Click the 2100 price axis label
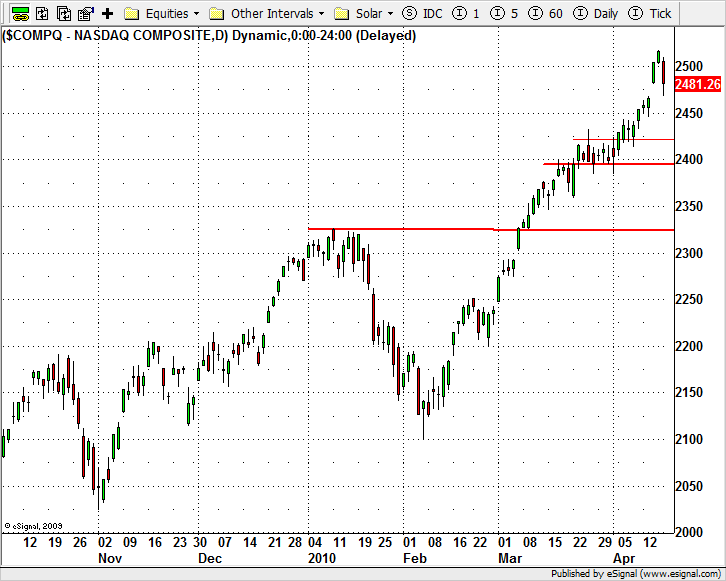 689,439
